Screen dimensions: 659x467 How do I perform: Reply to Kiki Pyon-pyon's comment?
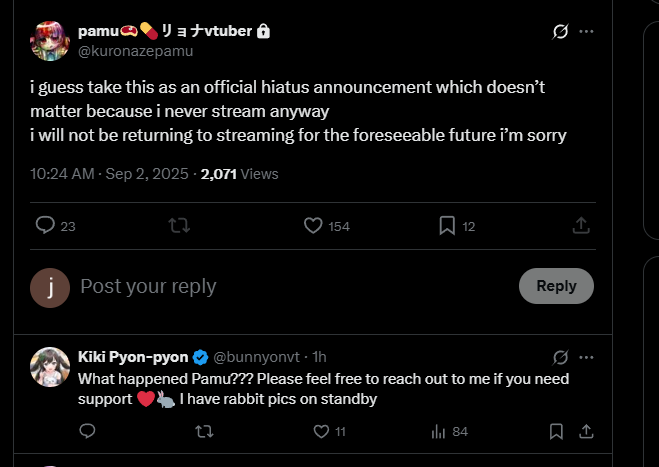pos(87,432)
